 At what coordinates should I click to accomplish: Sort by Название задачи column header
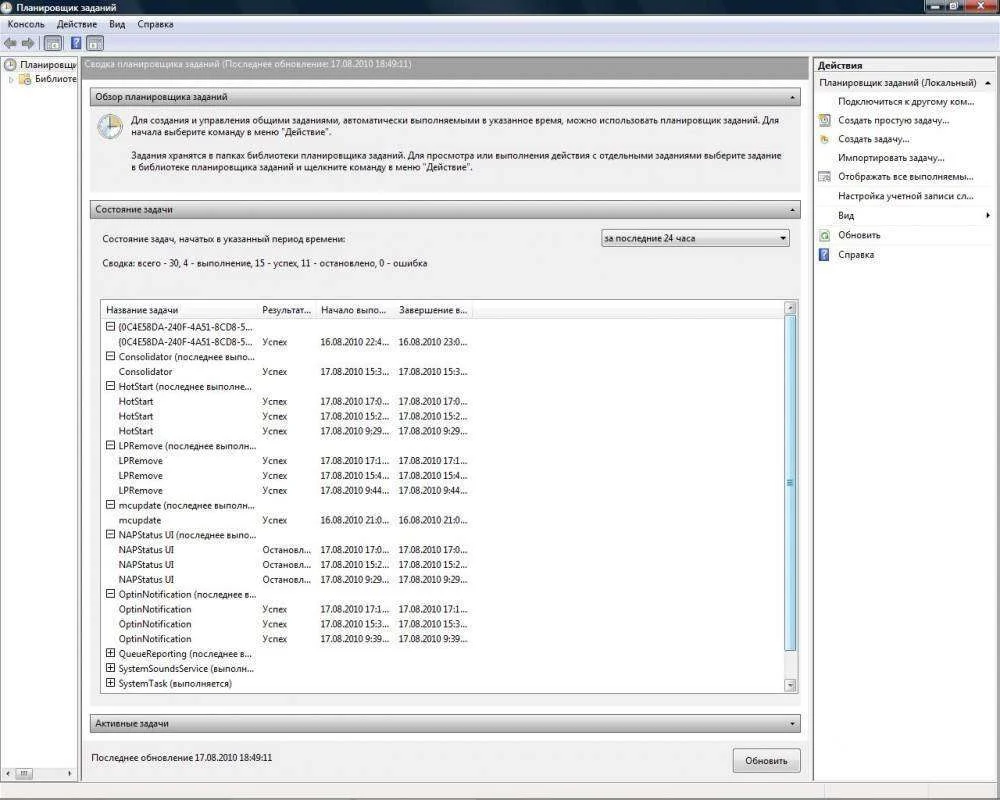click(180, 310)
